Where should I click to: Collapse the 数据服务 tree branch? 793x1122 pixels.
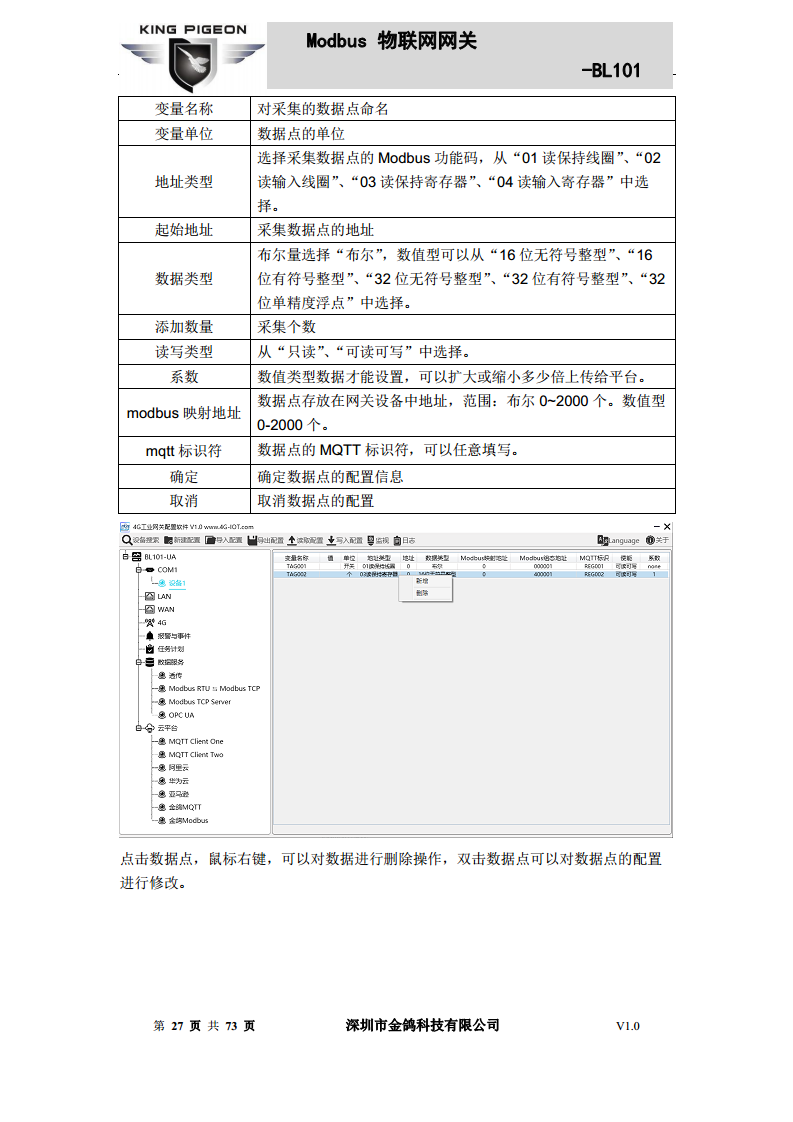pos(139,663)
